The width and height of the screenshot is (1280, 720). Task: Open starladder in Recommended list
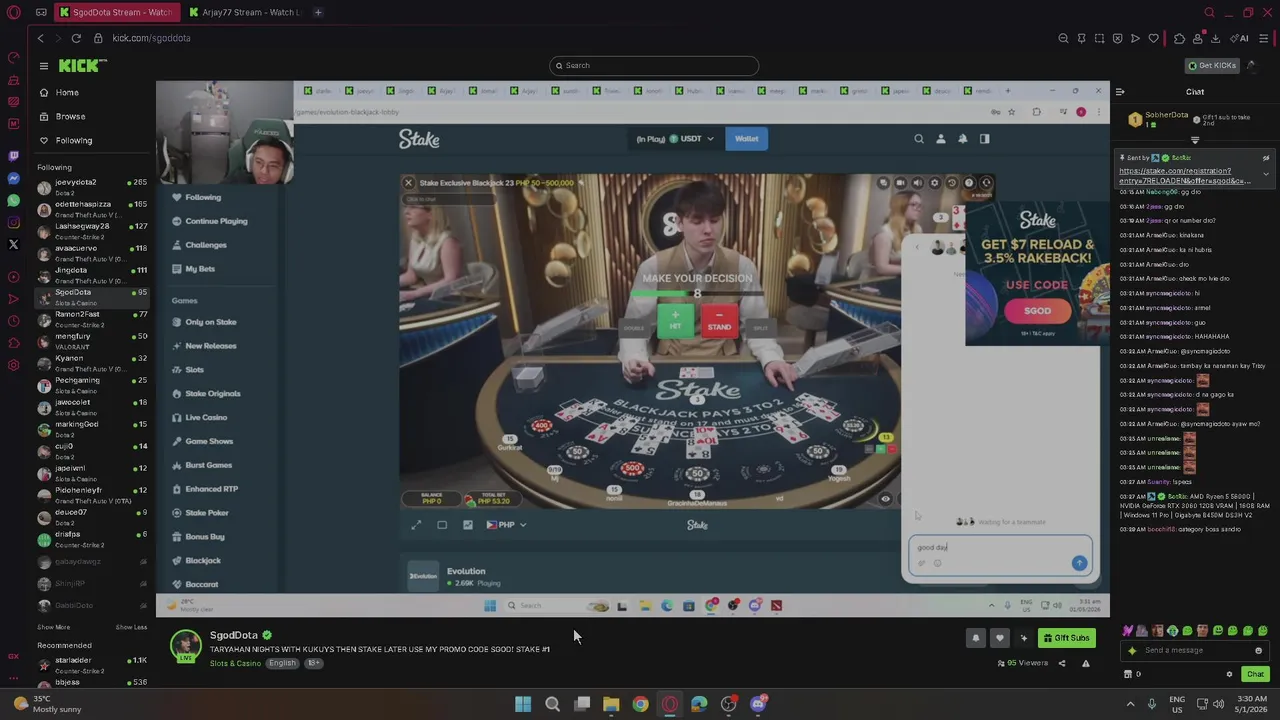(91, 664)
